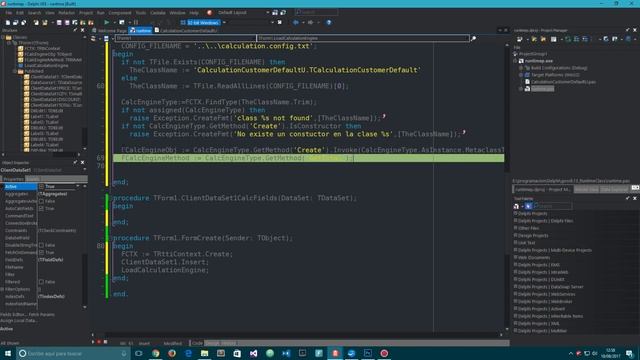Click the blue Back navigation arrow

coord(296,22)
